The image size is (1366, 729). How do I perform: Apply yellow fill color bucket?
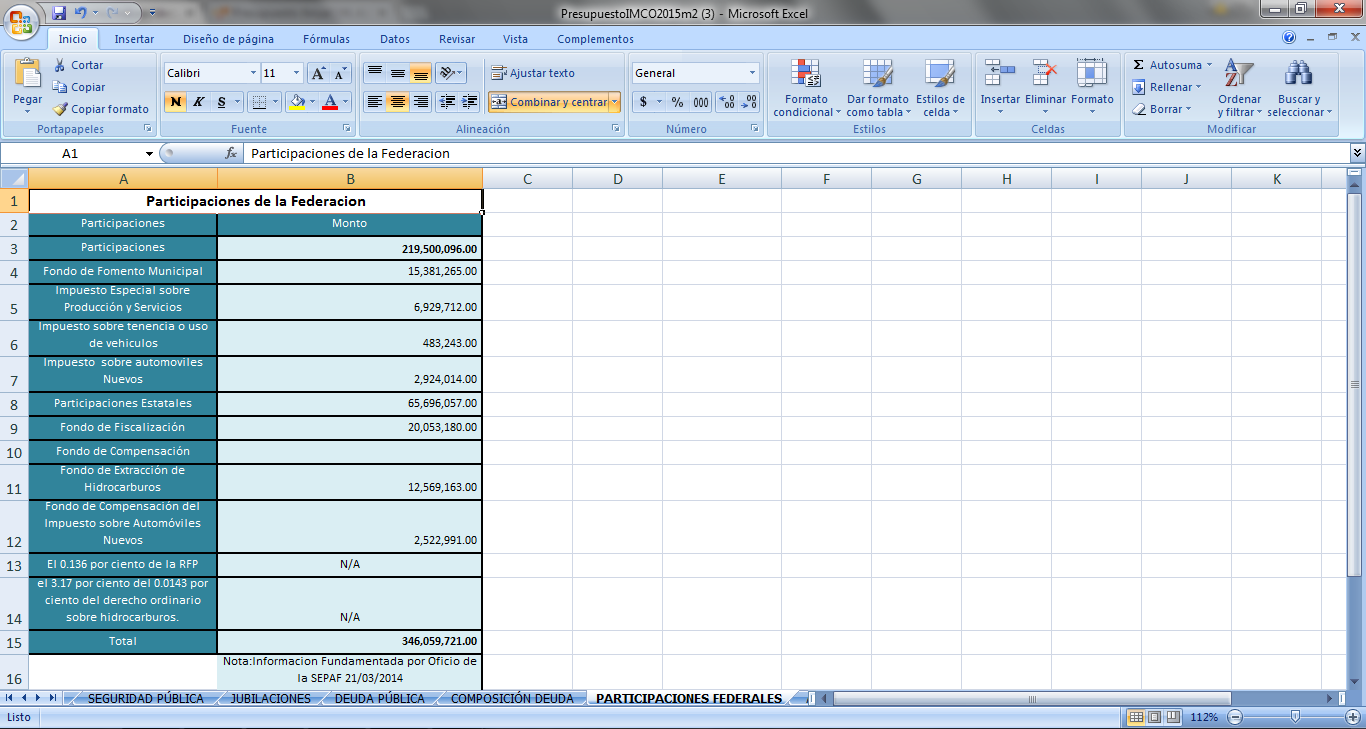[296, 101]
